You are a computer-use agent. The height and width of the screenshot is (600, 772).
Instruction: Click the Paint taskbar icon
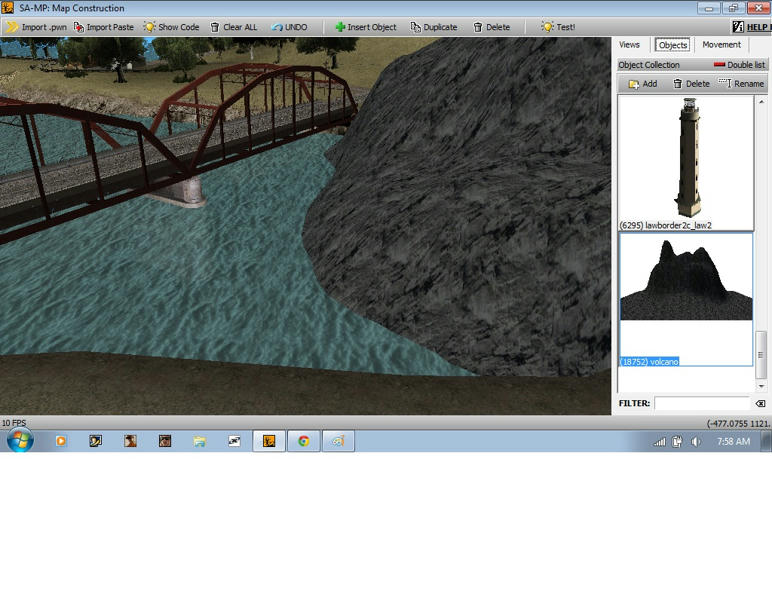tap(338, 441)
